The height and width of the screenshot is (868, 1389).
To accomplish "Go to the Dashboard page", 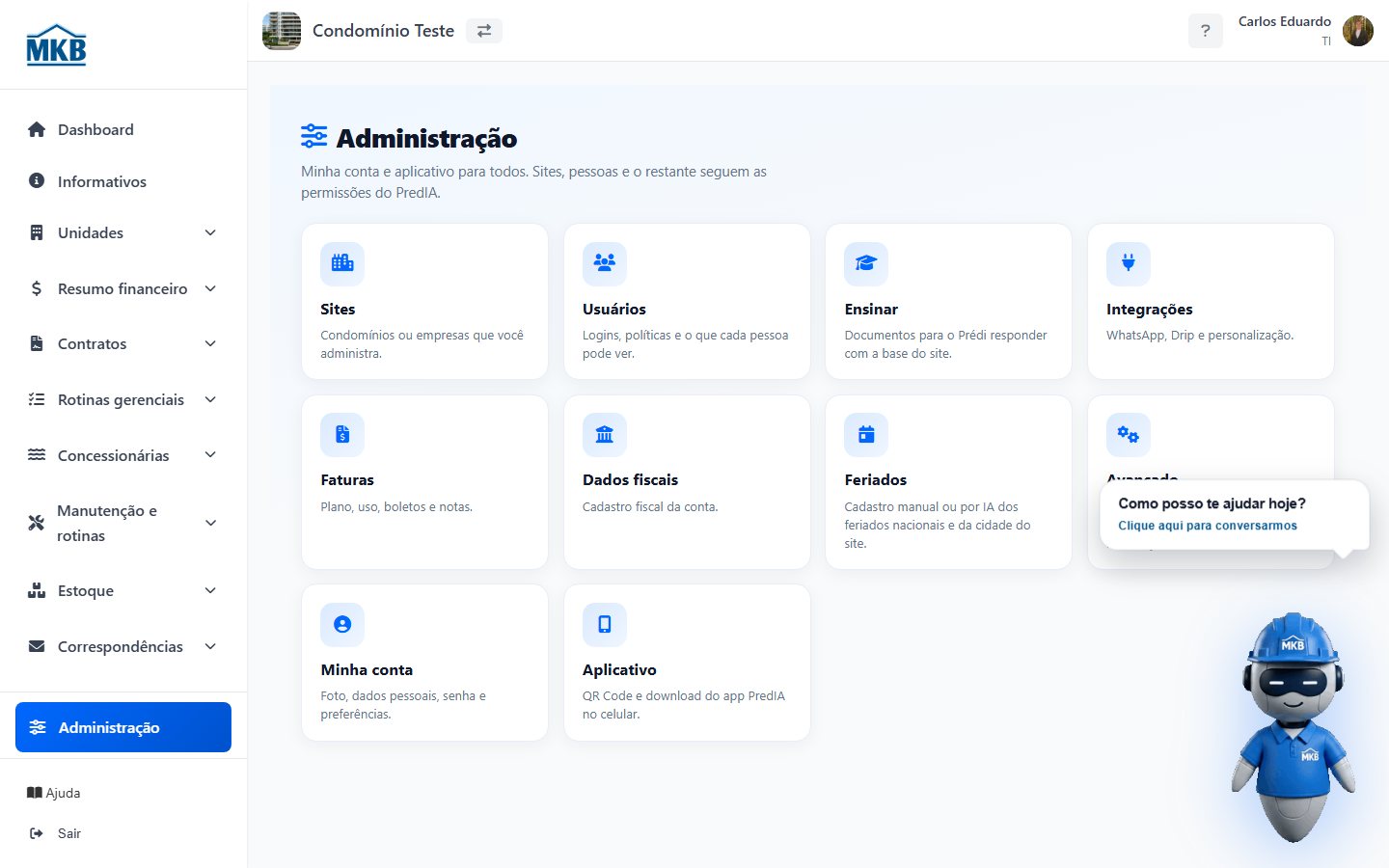I will point(123,129).
